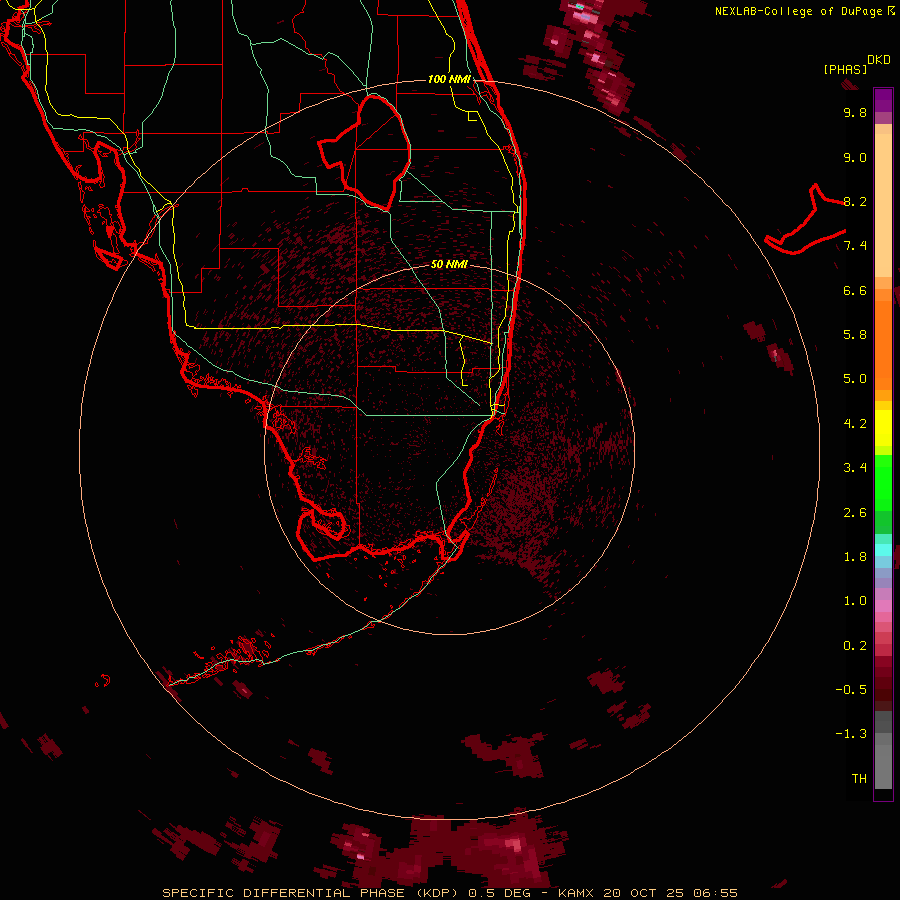Select the 100 NMI range ring label
900x900 pixels.
coord(449,79)
